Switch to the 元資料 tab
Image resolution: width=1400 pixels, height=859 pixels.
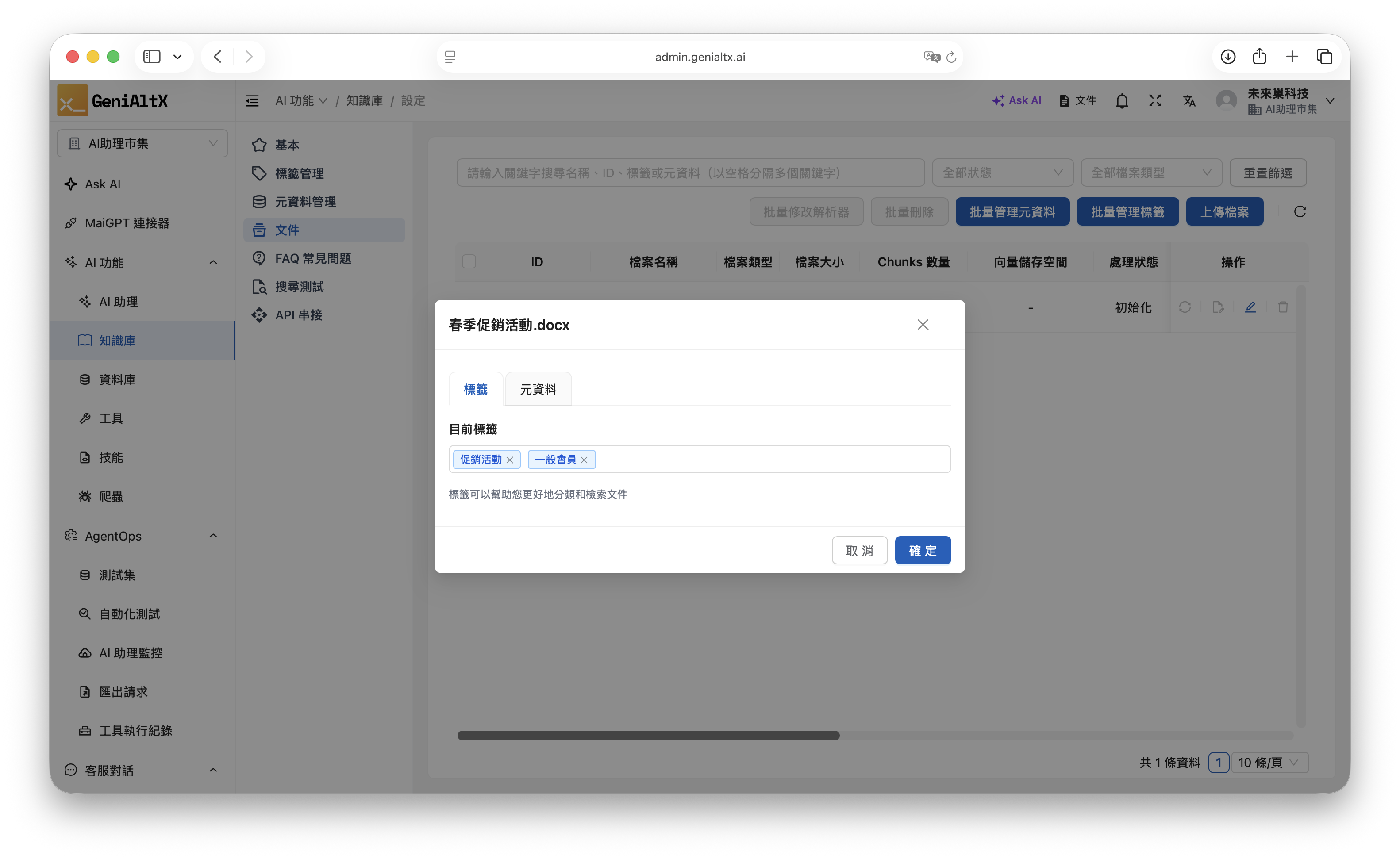click(x=538, y=390)
